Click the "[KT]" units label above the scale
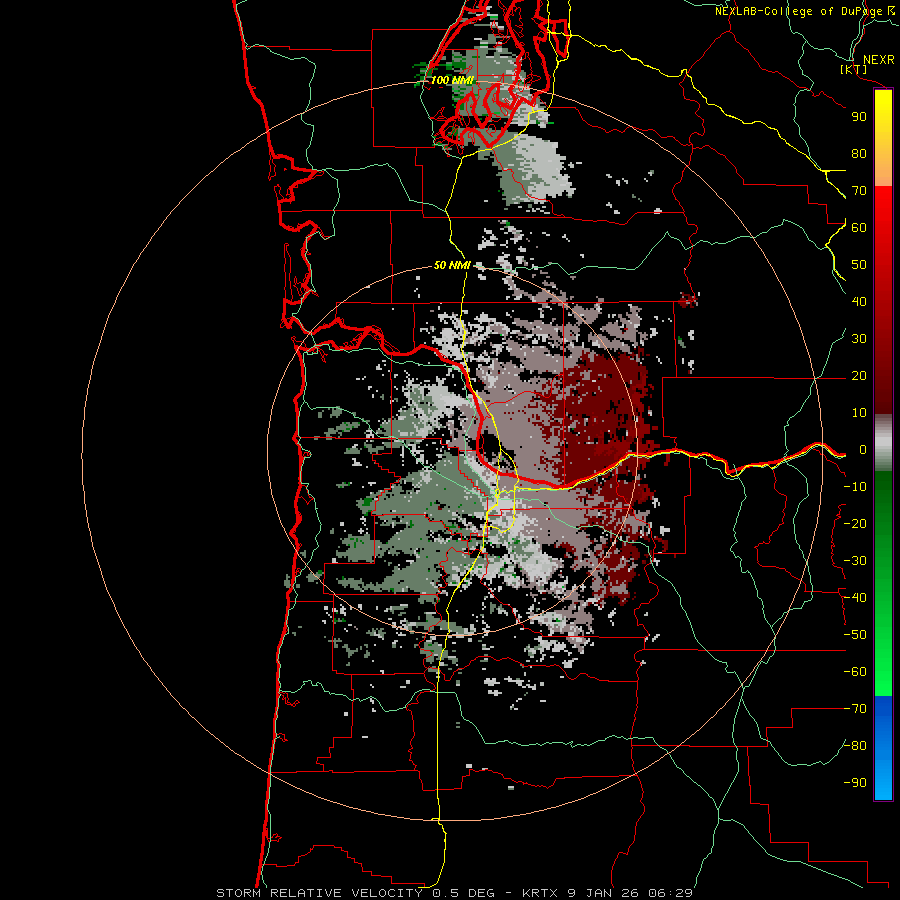The height and width of the screenshot is (900, 900). pos(854,69)
